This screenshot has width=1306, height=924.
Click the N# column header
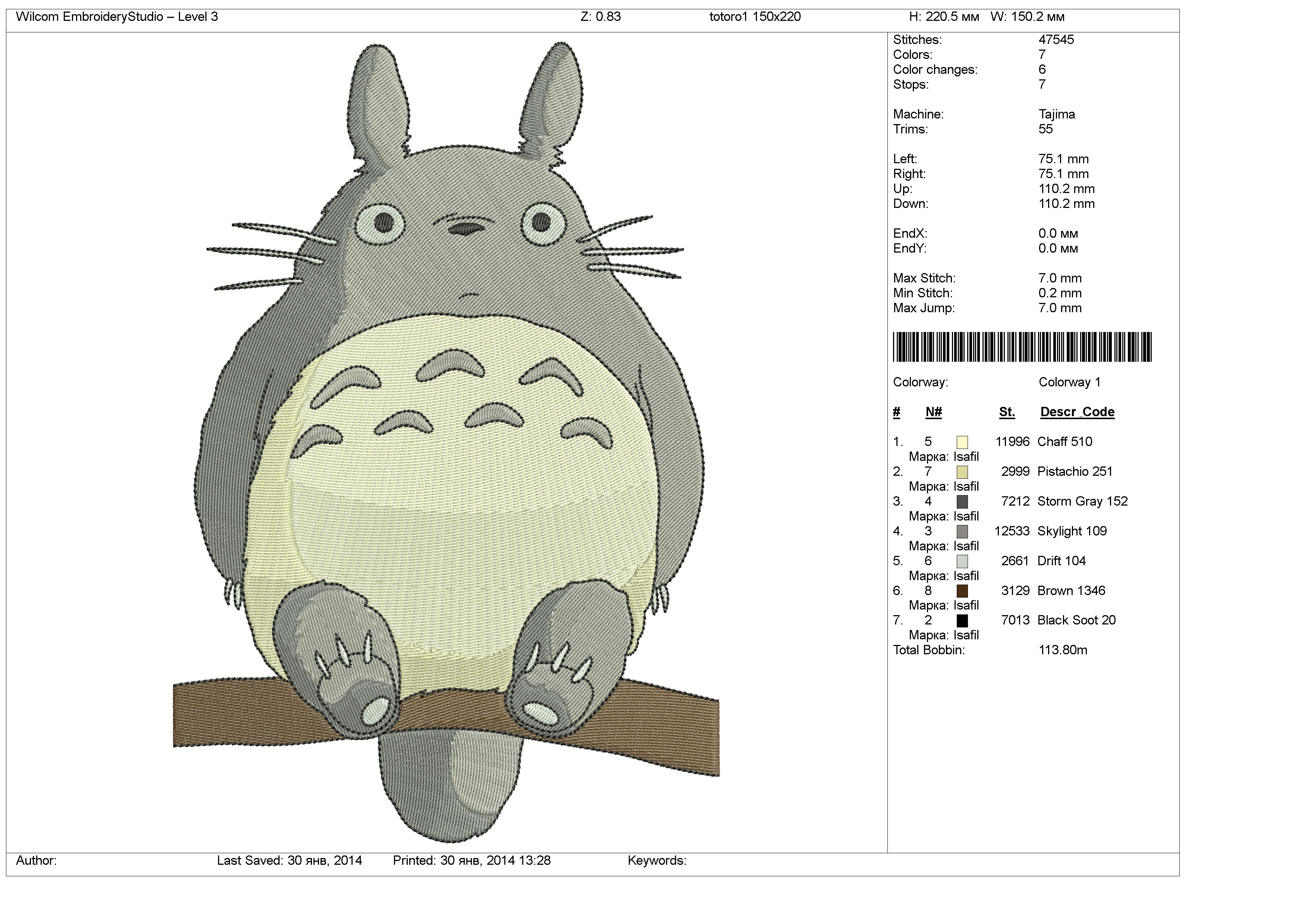933,412
